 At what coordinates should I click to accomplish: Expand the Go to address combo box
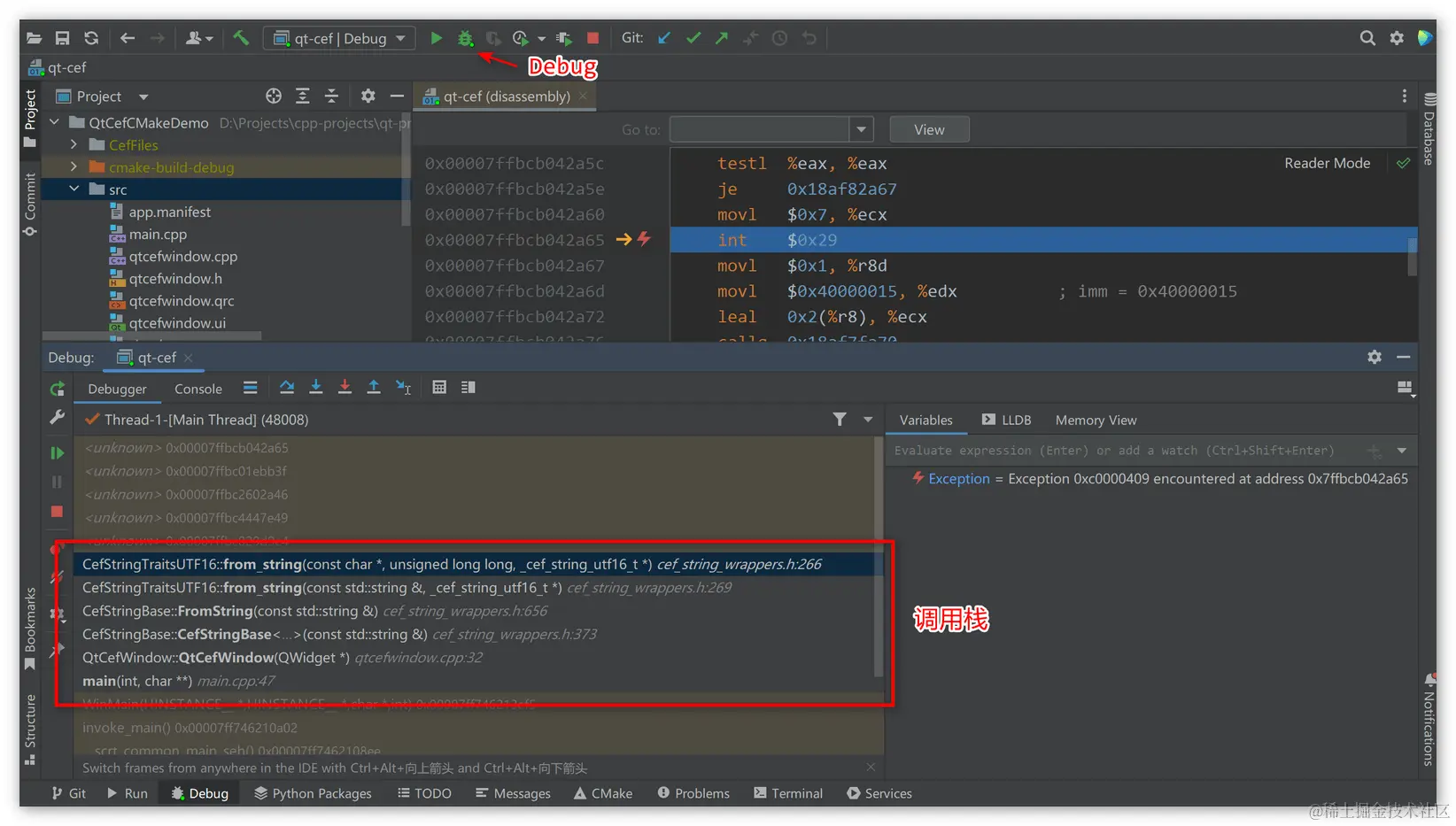(x=860, y=129)
